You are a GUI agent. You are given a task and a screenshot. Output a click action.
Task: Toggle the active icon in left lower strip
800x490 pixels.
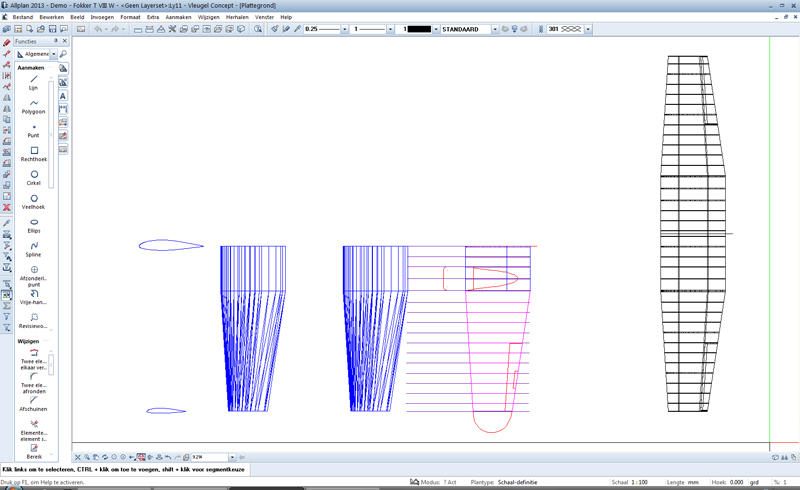pyautogui.click(x=6, y=295)
